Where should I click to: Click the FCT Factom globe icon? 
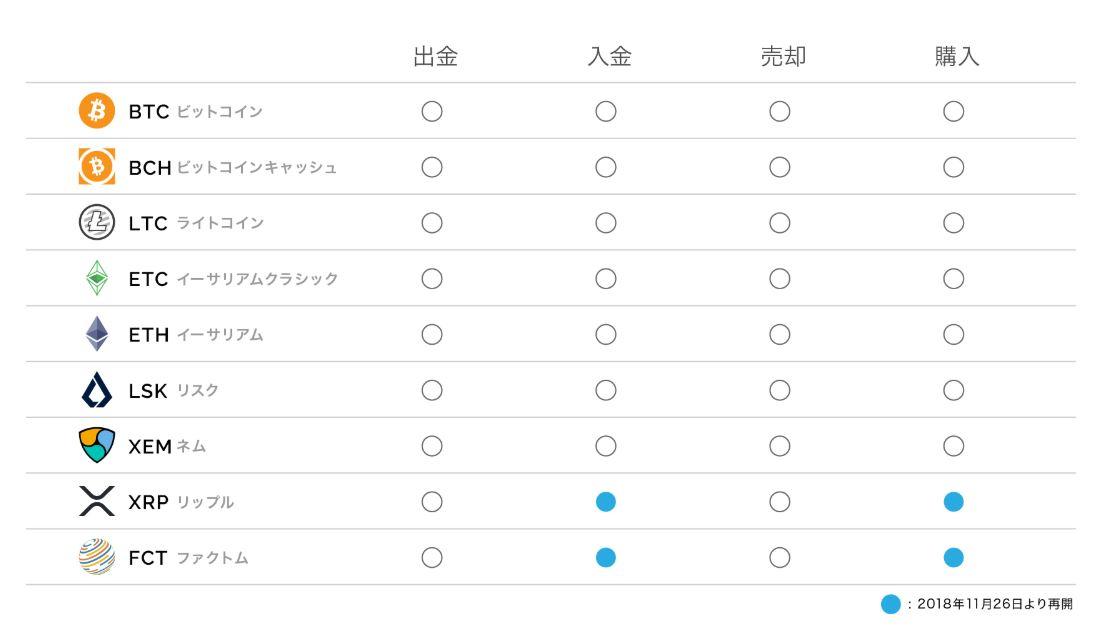97,557
